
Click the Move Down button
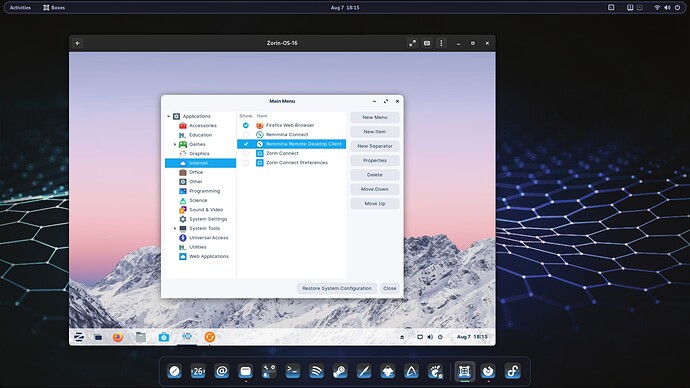pos(374,189)
